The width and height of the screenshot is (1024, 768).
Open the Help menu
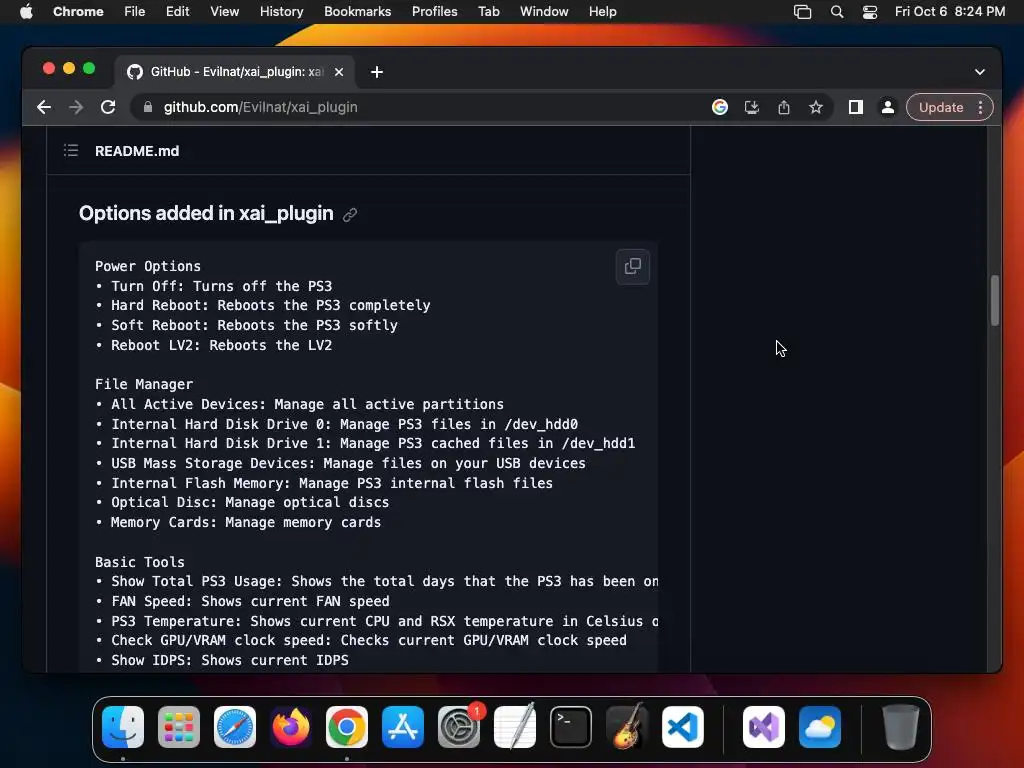(602, 12)
